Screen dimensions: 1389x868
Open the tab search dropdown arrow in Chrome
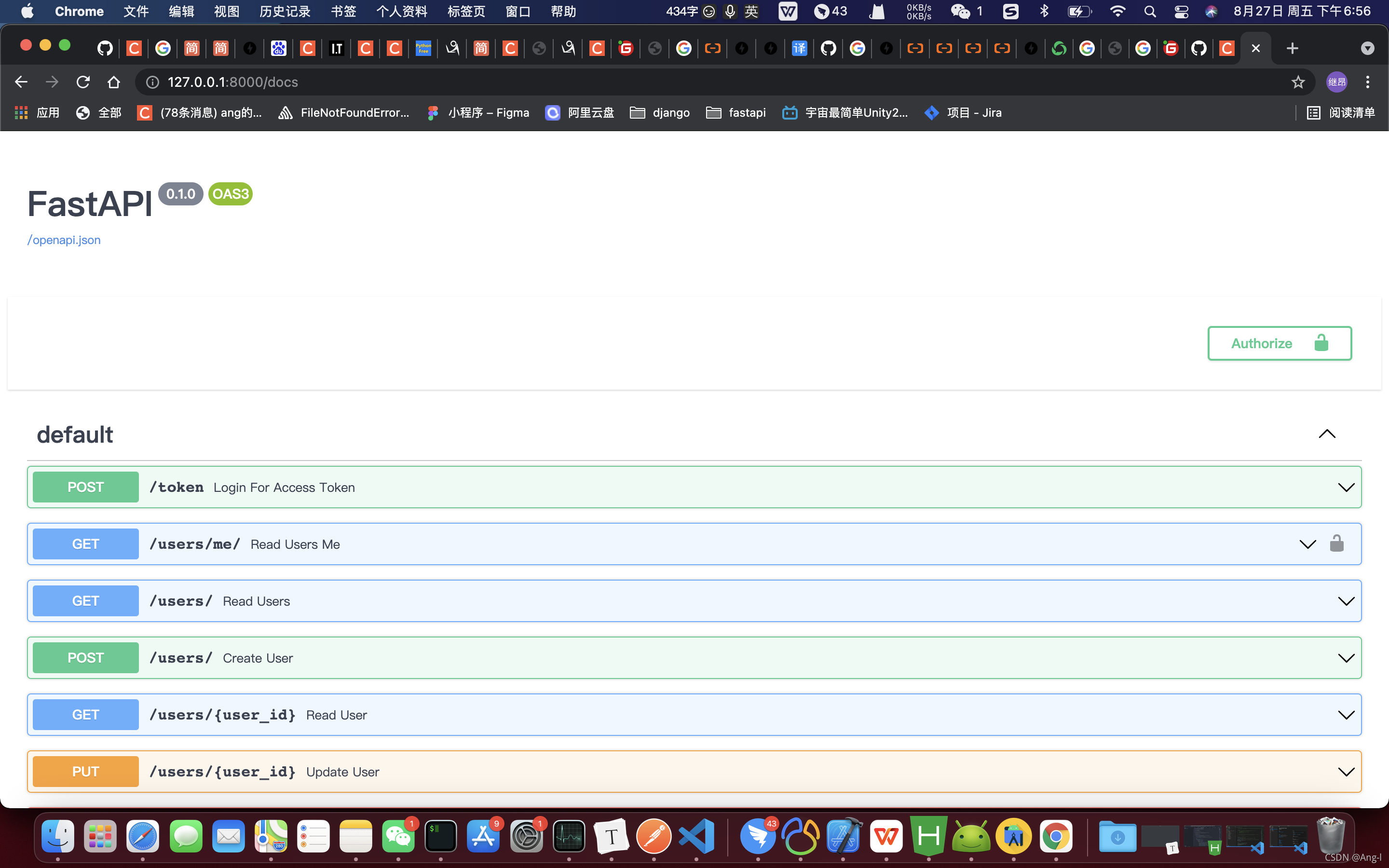tap(1368, 48)
